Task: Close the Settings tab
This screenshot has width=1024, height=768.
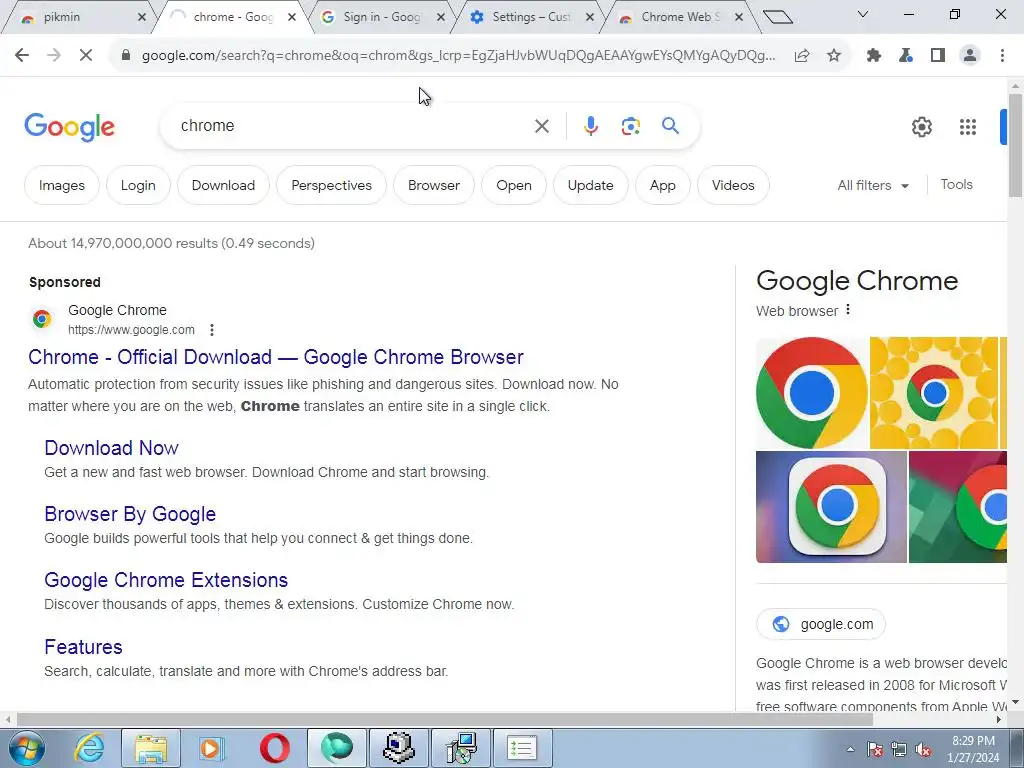Action: (590, 18)
